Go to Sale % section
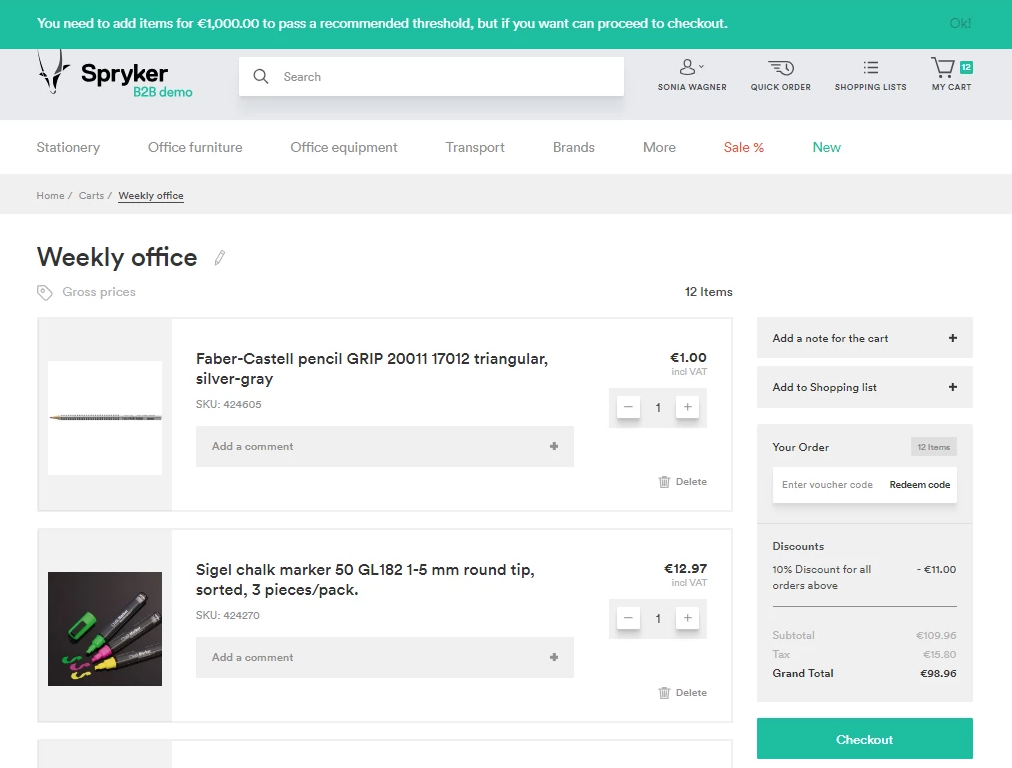 (744, 147)
